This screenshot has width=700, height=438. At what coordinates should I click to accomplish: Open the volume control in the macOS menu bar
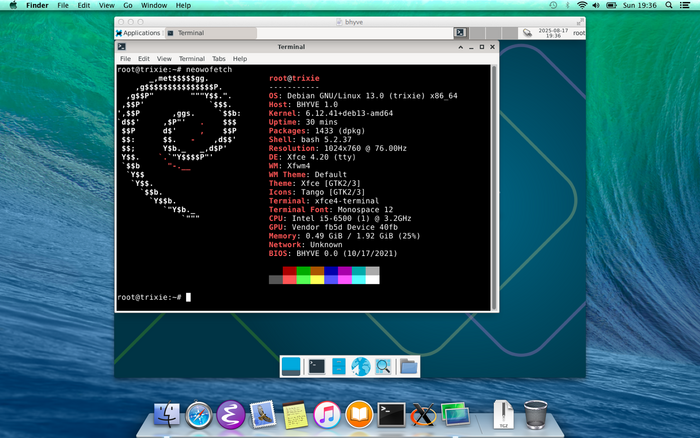(596, 5)
